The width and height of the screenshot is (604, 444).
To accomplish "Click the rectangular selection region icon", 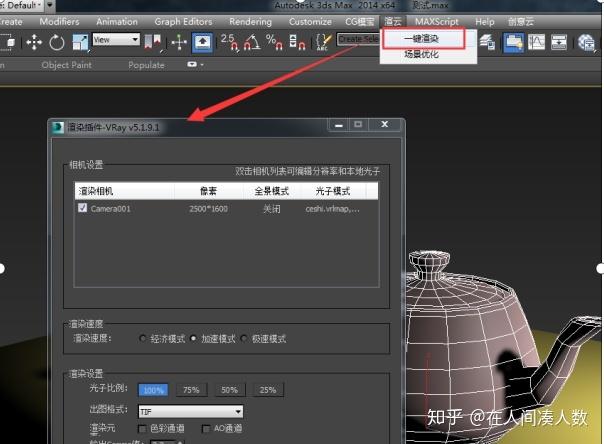I will 8,42.
